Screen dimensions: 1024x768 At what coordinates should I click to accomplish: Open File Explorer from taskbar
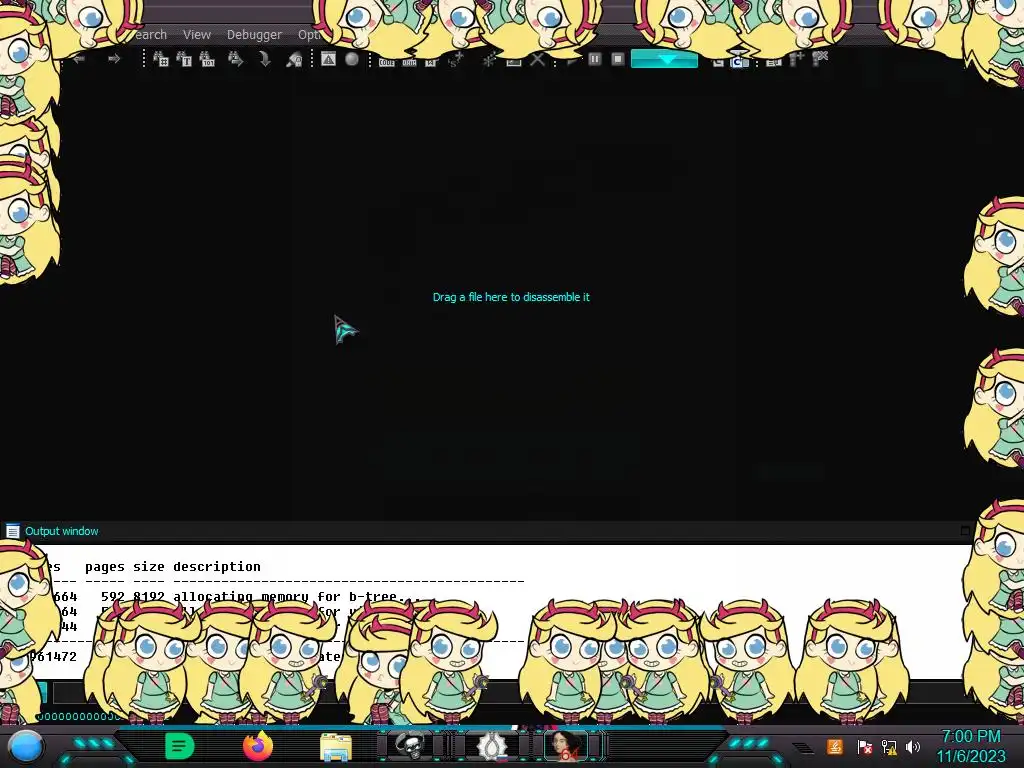[x=336, y=746]
